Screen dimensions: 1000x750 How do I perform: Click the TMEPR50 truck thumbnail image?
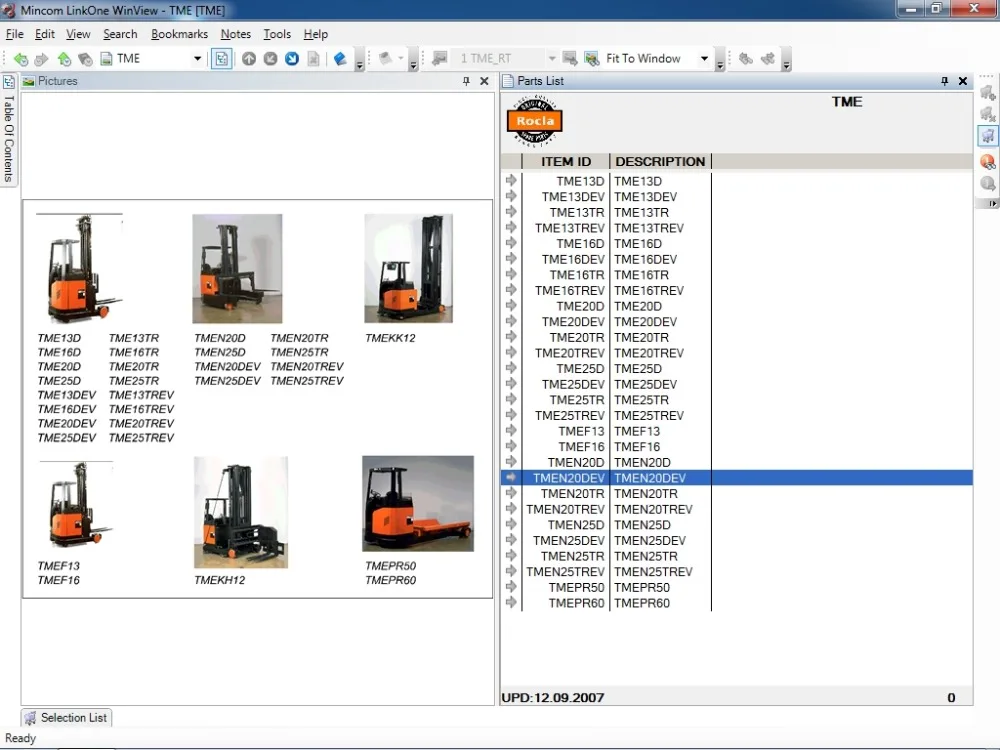pos(417,505)
